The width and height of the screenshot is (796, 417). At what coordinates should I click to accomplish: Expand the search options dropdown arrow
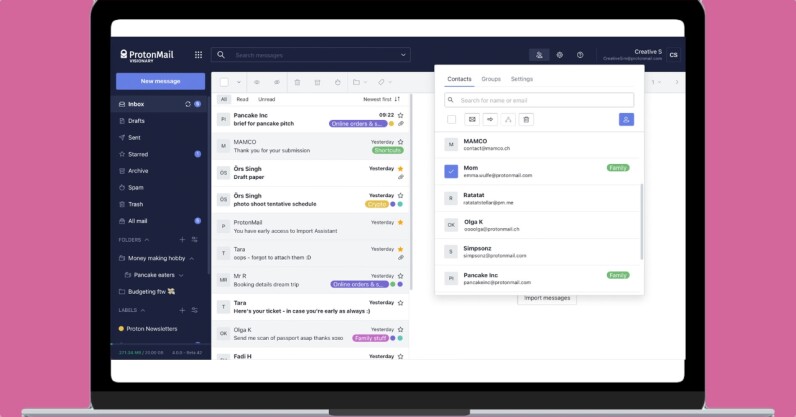[x=403, y=55]
